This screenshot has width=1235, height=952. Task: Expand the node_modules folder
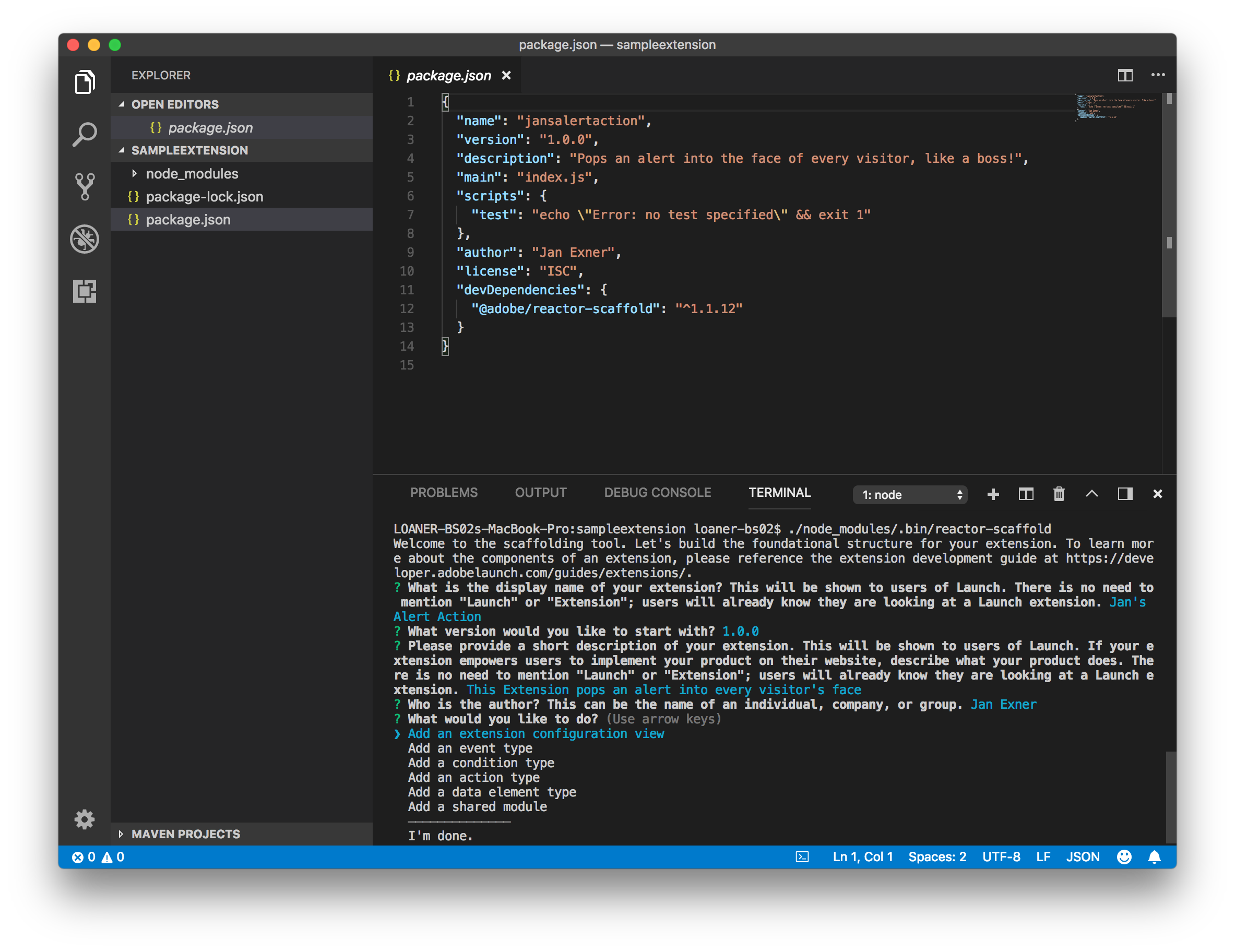click(192, 174)
